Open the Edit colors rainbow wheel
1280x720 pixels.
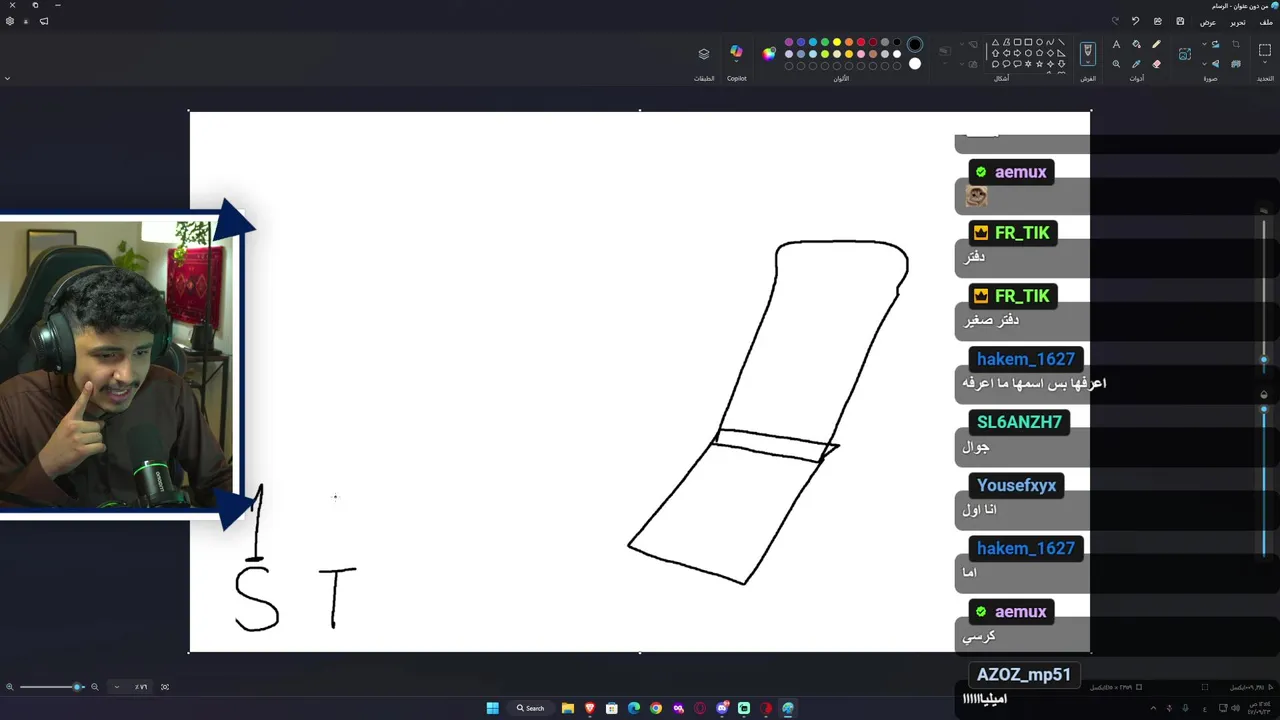tap(769, 54)
